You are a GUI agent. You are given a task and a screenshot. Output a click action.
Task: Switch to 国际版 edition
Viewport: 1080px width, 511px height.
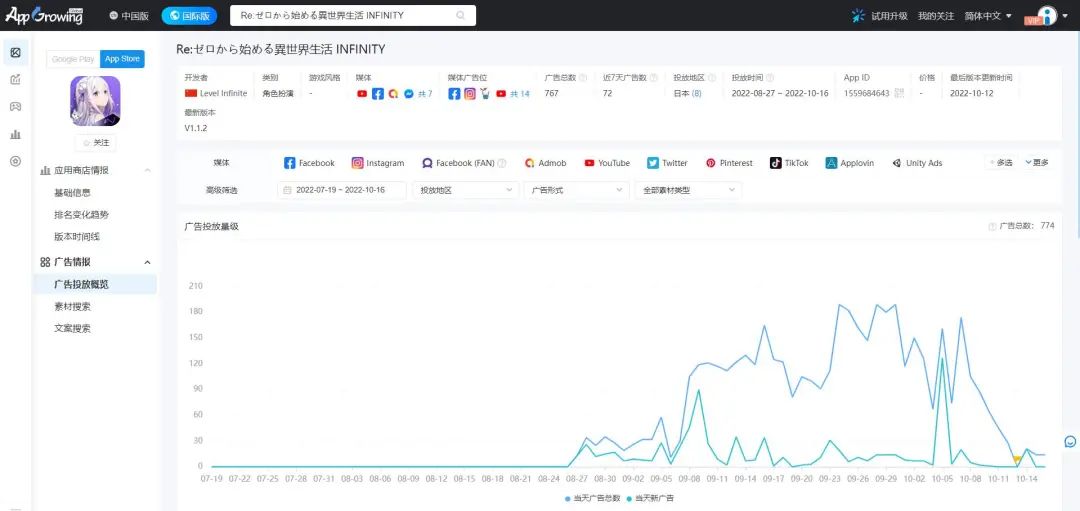[x=189, y=15]
